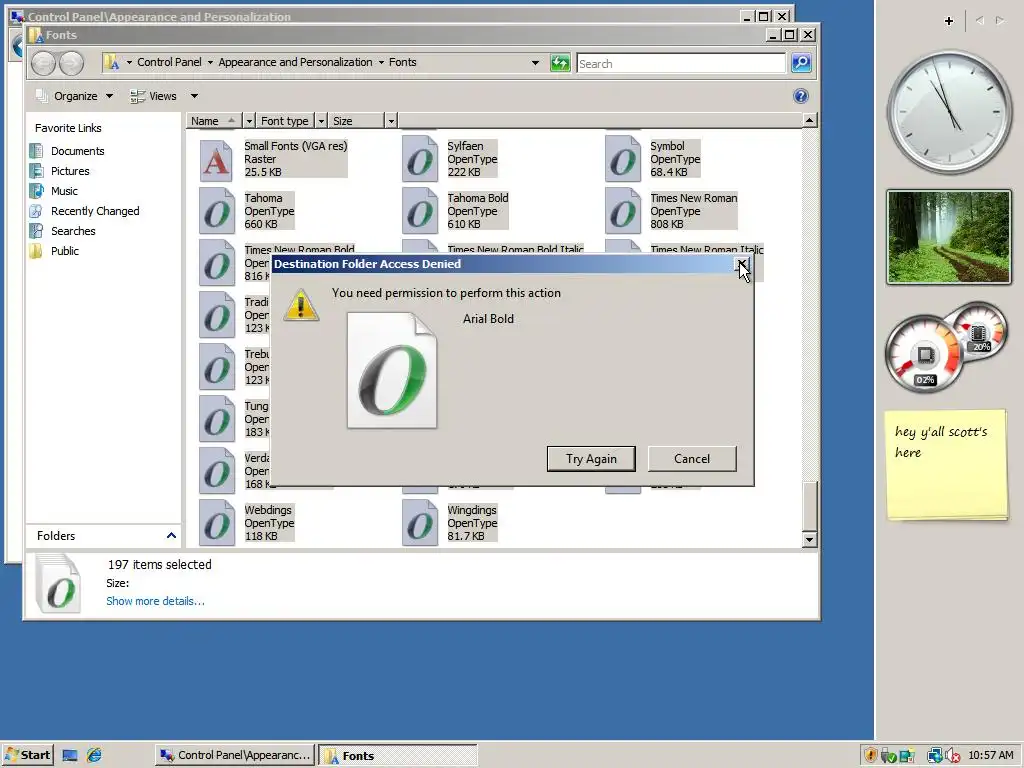Open the Start menu
1024x768 pixels.
27,755
